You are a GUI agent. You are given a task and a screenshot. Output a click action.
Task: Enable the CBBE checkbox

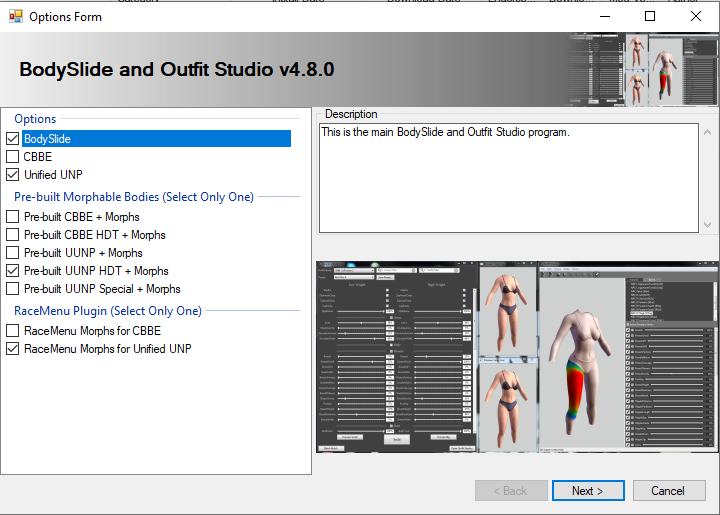[x=13, y=157]
